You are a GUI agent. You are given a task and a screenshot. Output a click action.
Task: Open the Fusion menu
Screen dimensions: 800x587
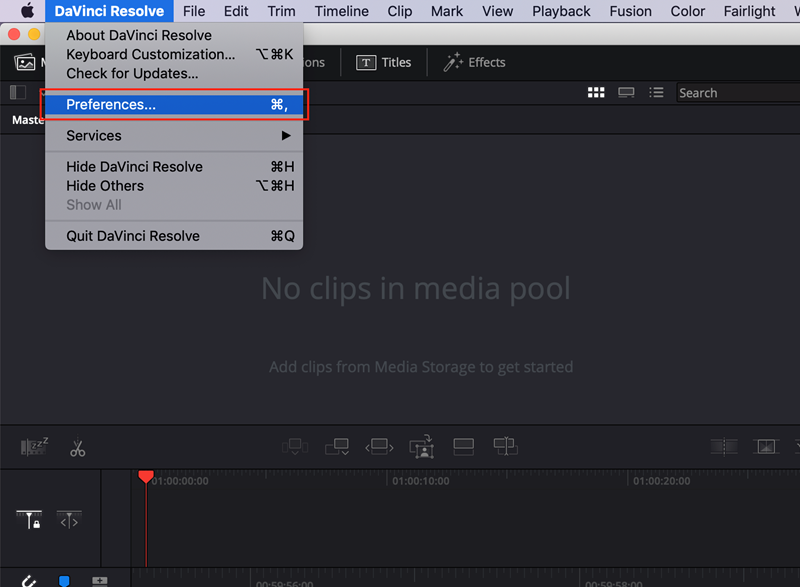click(630, 11)
